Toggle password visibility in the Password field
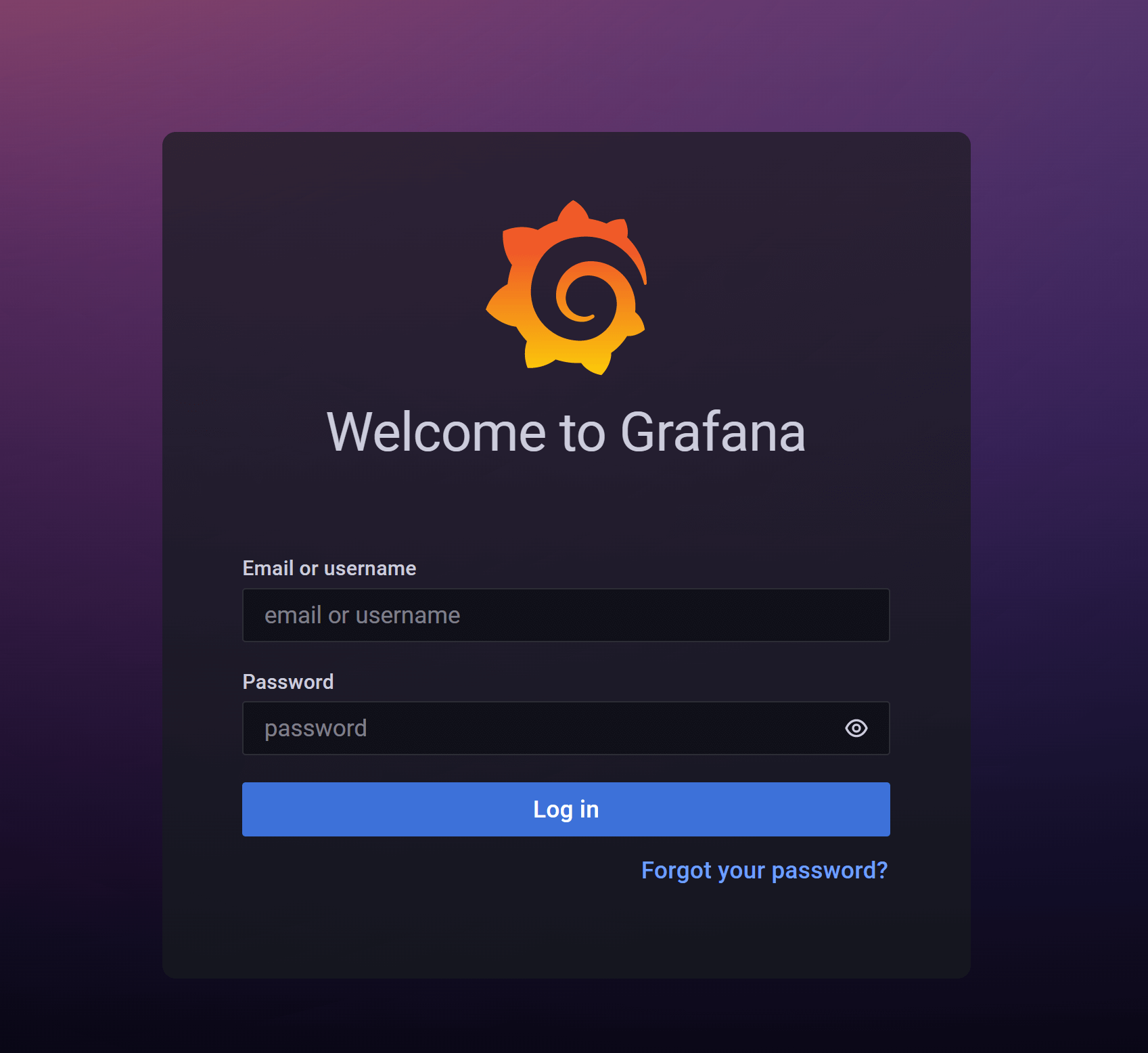 (856, 728)
